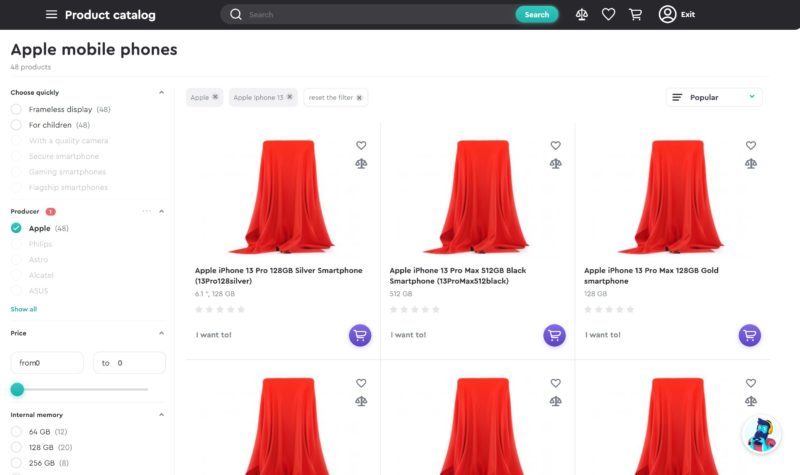Click the magnifier icon in the search bar
Image resolution: width=800 pixels, height=475 pixels.
pos(235,14)
